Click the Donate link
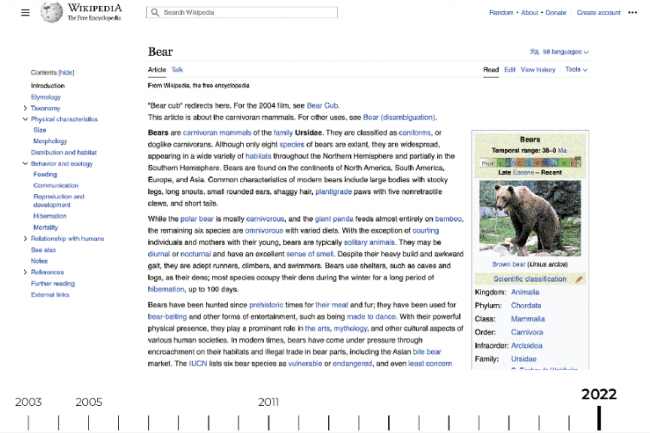650x433 pixels. pos(556,12)
